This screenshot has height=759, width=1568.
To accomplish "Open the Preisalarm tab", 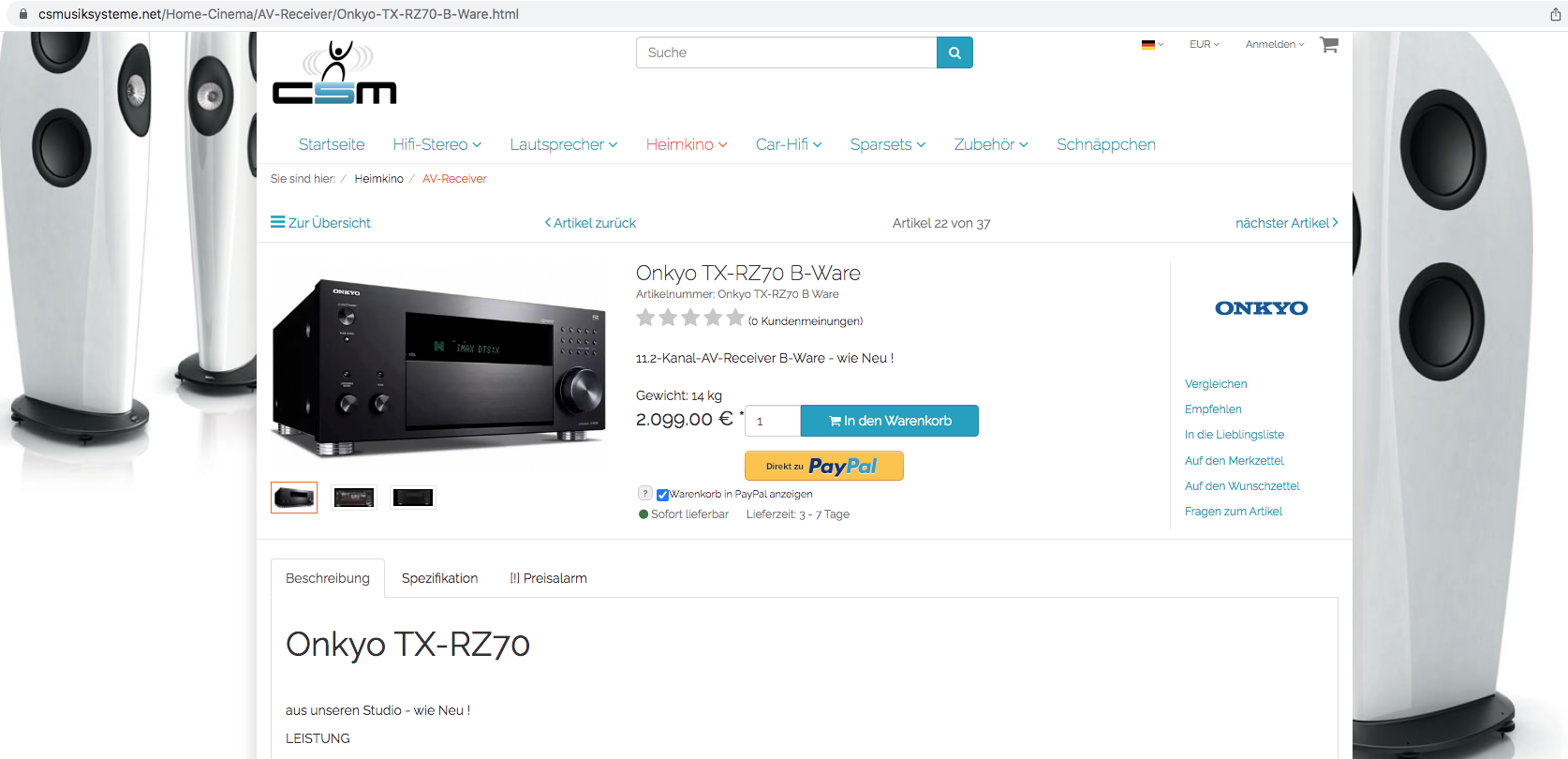I will (x=549, y=578).
